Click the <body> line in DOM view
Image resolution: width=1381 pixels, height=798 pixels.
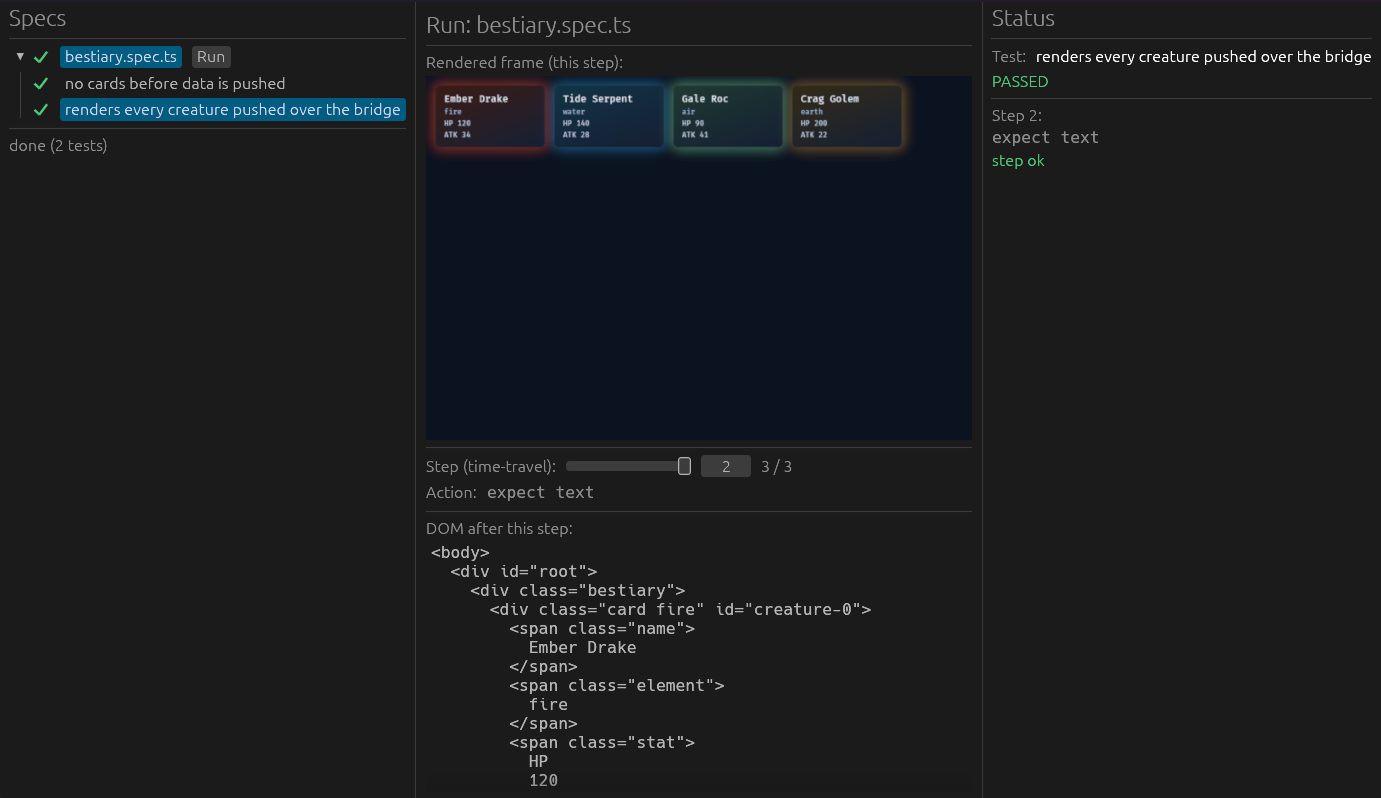[460, 552]
